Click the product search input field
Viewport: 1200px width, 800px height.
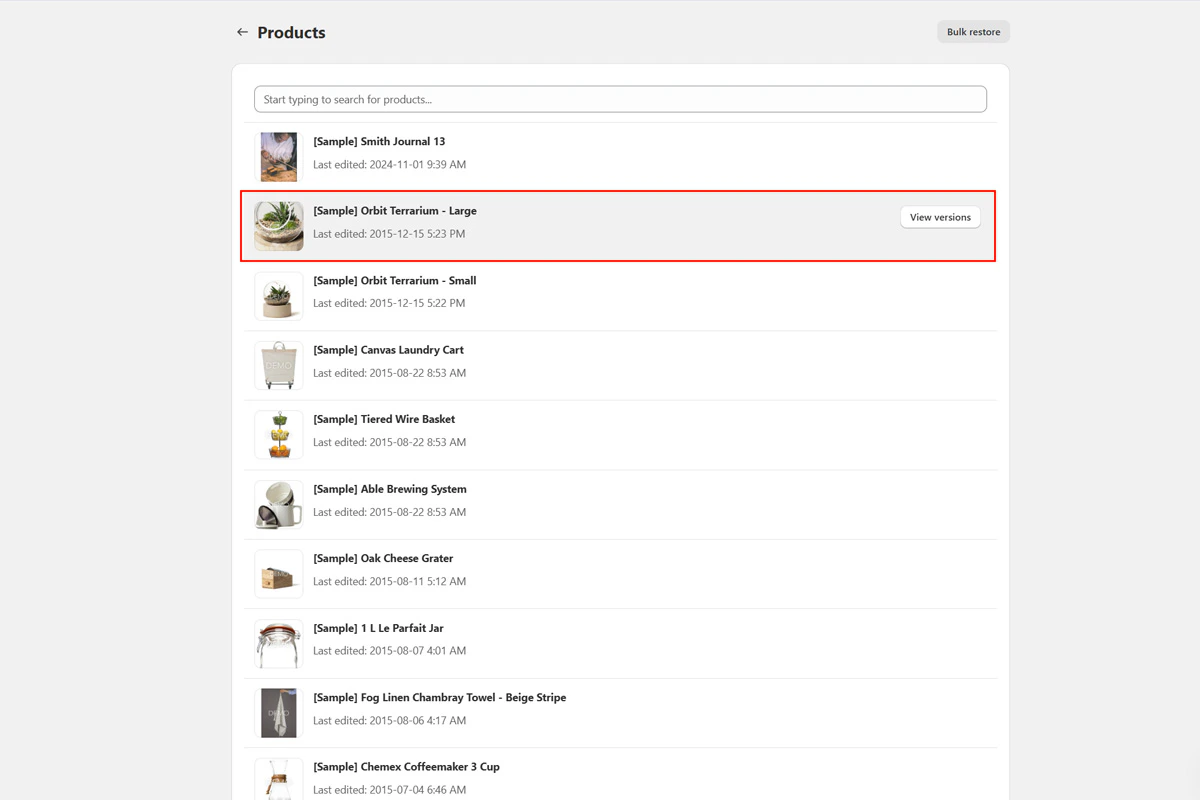pyautogui.click(x=619, y=99)
